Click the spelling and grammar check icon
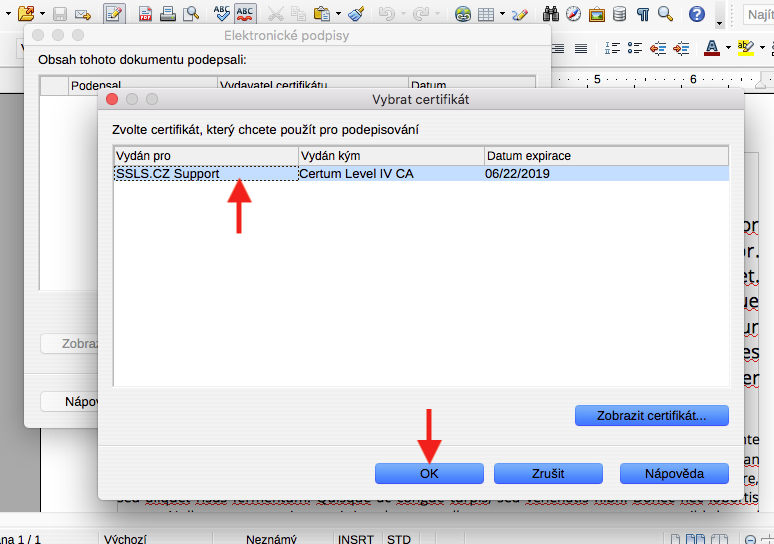 [221, 13]
